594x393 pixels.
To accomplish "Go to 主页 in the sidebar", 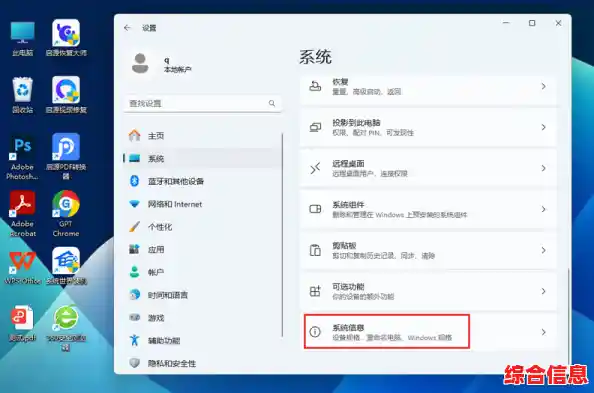I will coord(202,136).
